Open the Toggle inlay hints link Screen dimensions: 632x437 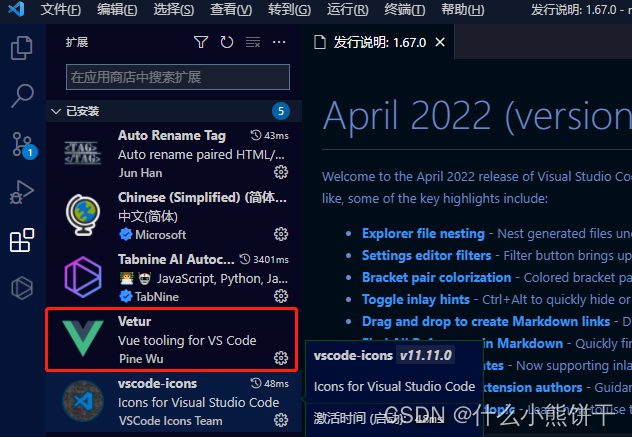(416, 300)
